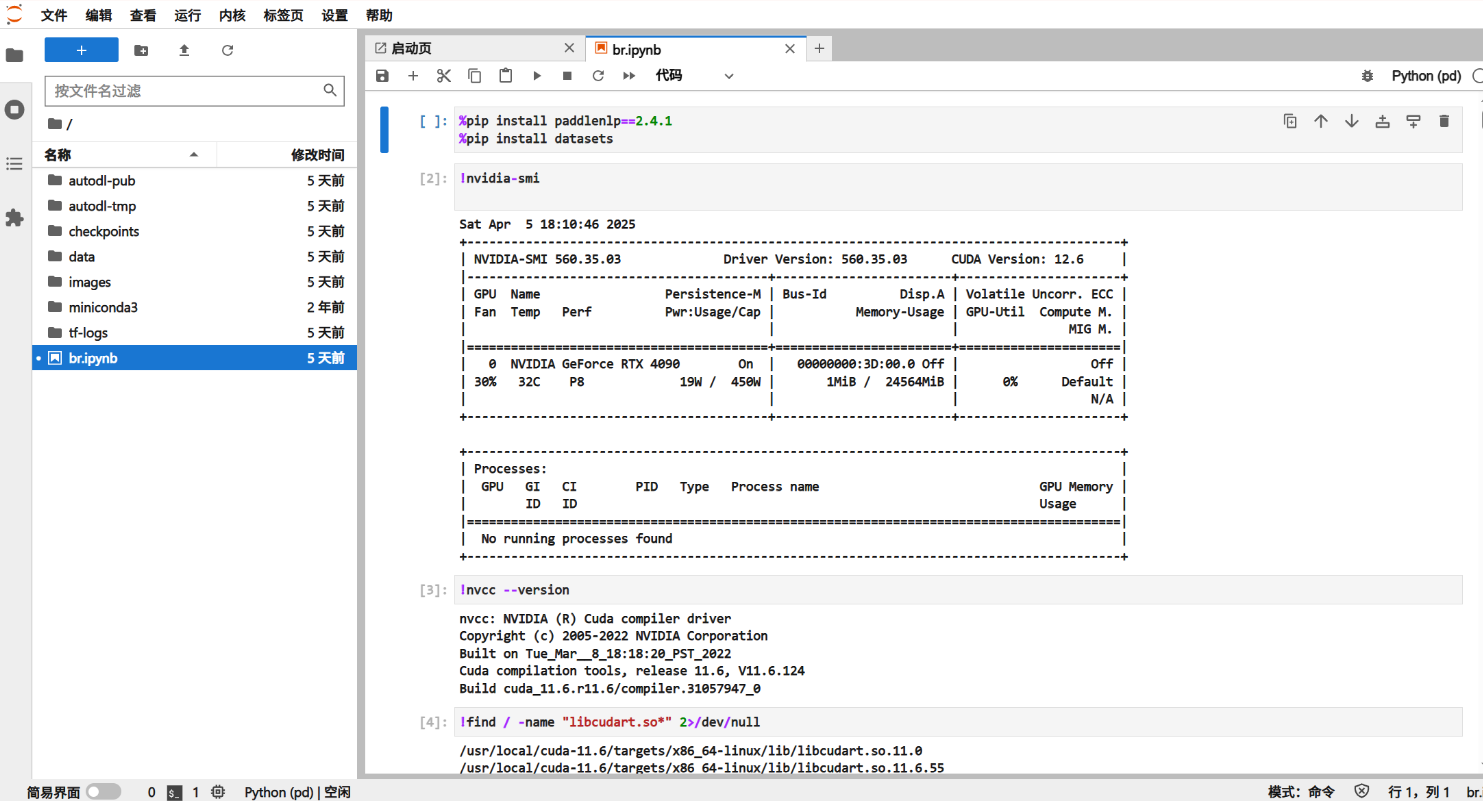This screenshot has height=801, width=1483.
Task: Open the 内核 menu
Action: (232, 16)
